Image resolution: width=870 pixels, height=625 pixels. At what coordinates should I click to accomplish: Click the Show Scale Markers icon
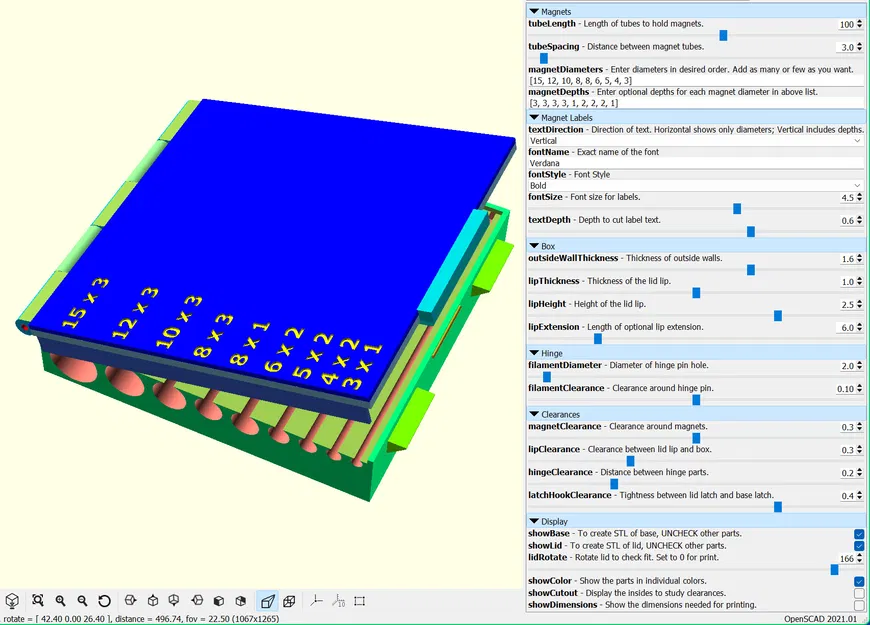pyautogui.click(x=337, y=600)
